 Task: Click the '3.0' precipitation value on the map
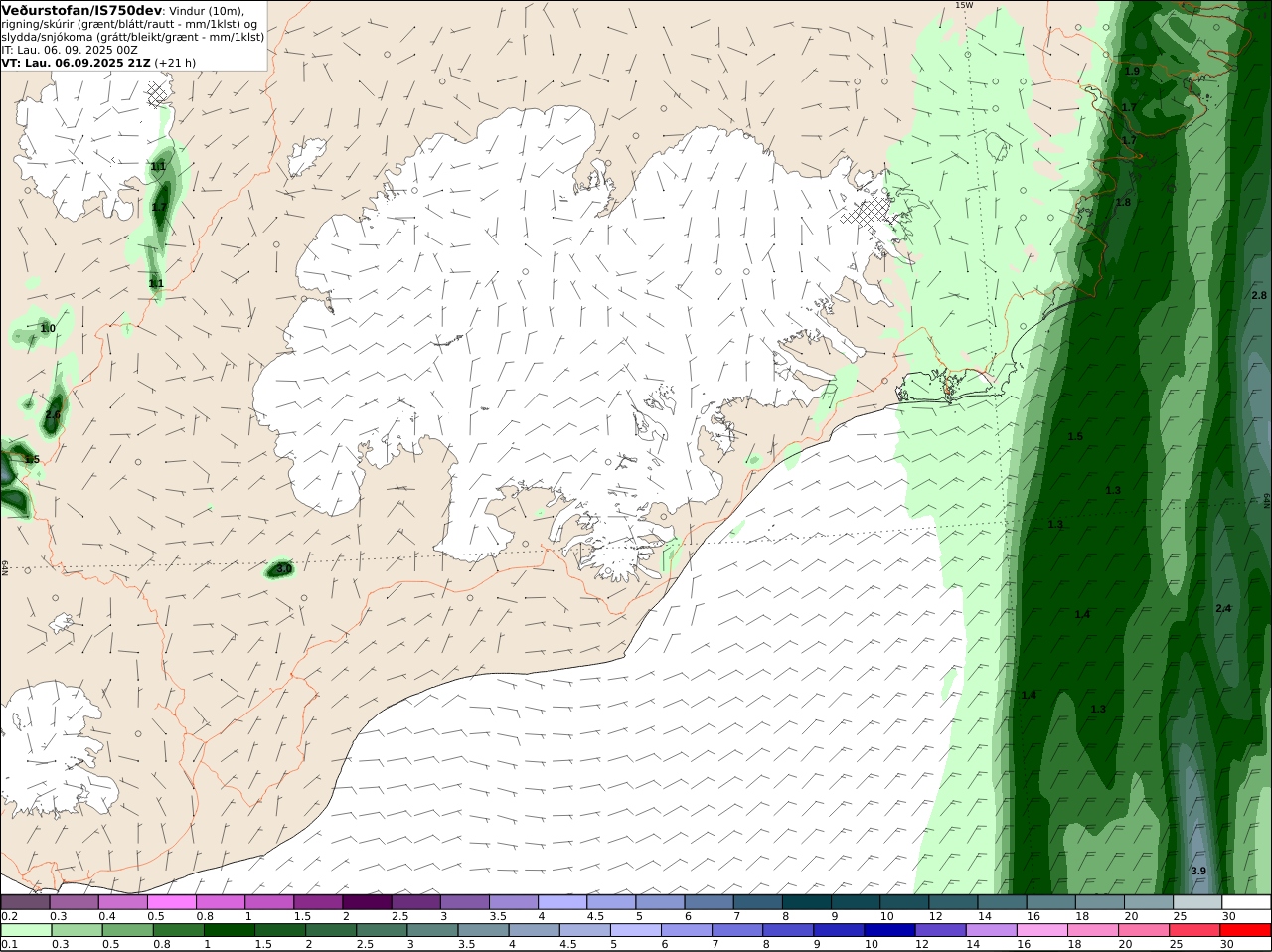[x=283, y=569]
